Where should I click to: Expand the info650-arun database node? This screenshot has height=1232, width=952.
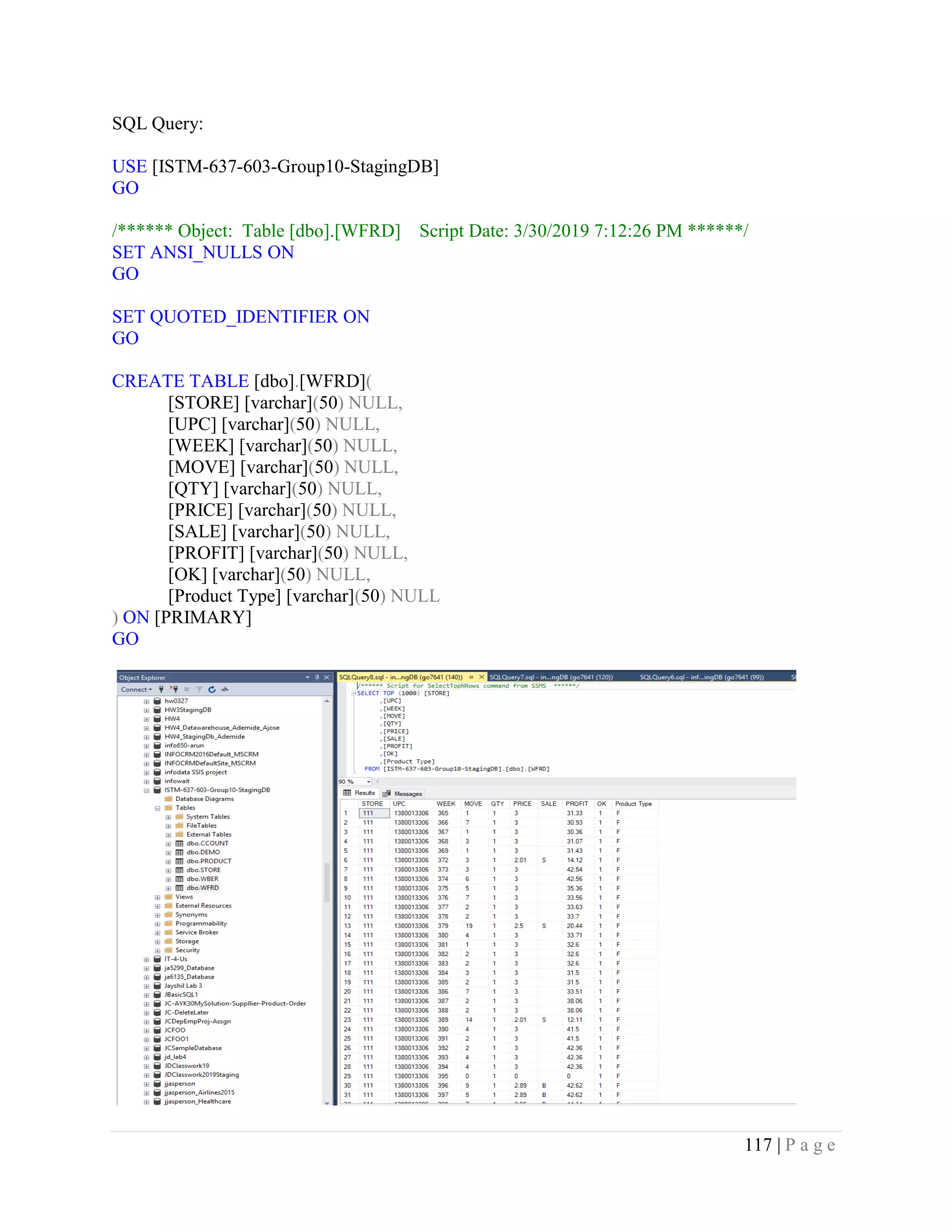(x=146, y=746)
